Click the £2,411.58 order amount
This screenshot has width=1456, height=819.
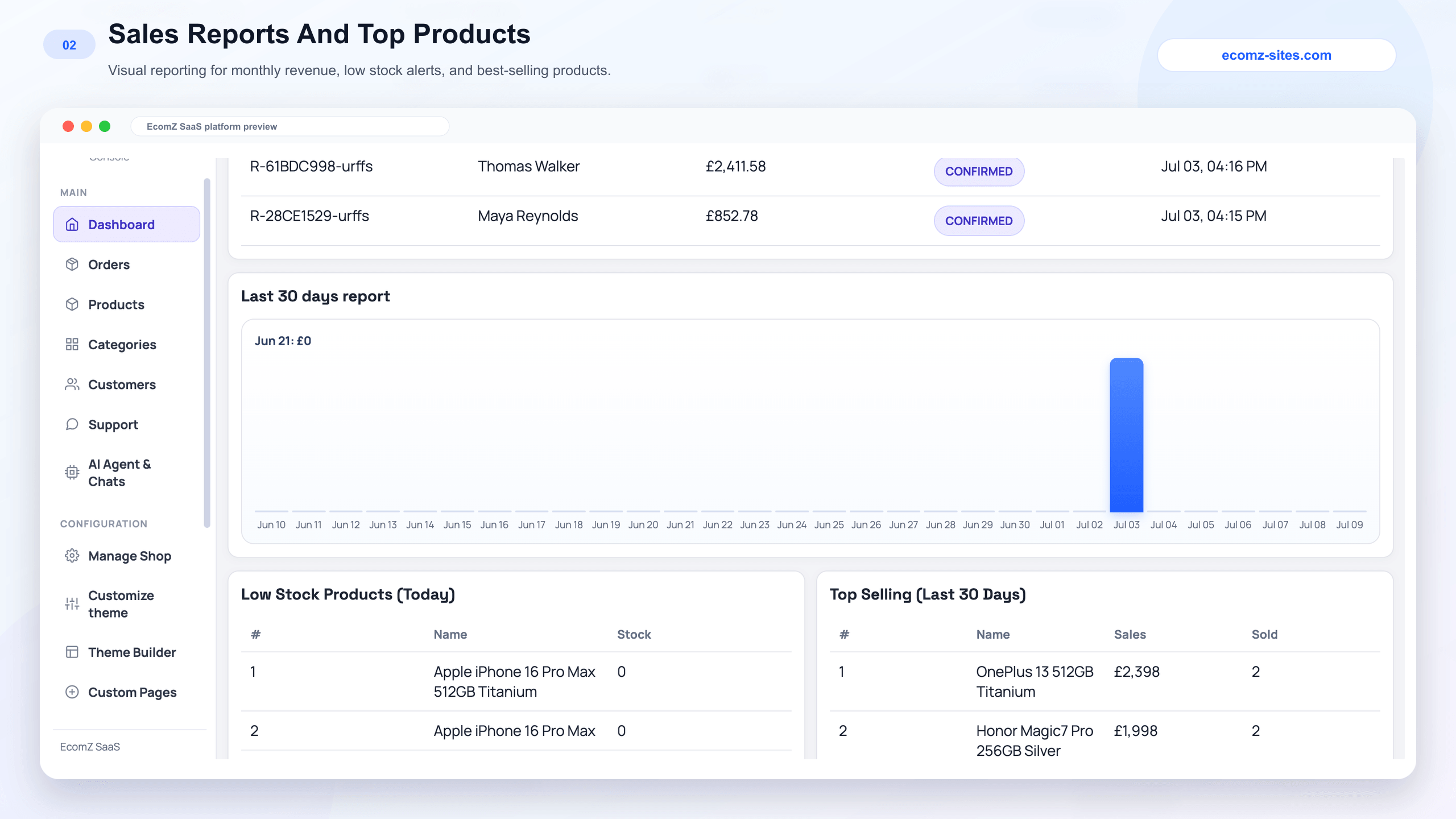pyautogui.click(x=735, y=166)
